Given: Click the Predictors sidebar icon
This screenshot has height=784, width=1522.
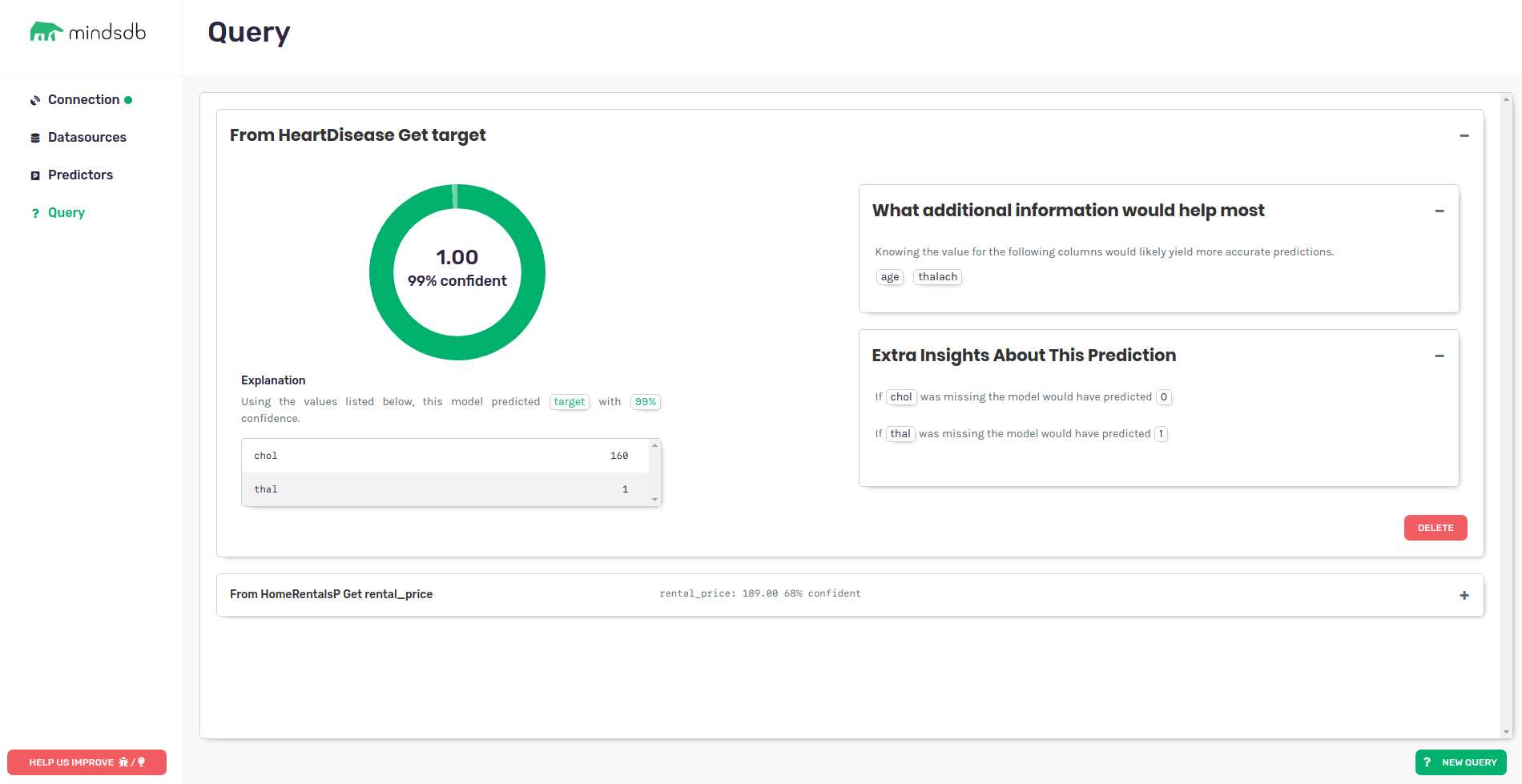Looking at the screenshot, I should pos(35,175).
